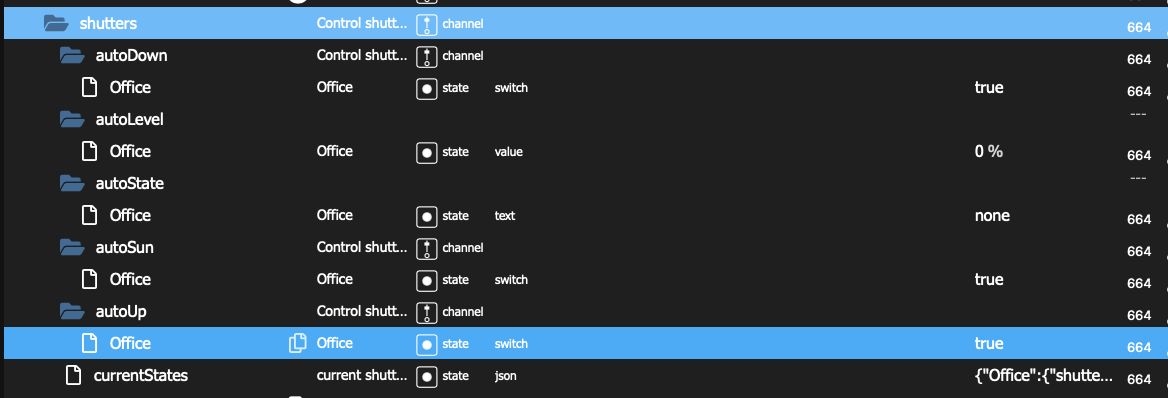
Task: Open the currentStates JSON value
Action: click(1044, 376)
